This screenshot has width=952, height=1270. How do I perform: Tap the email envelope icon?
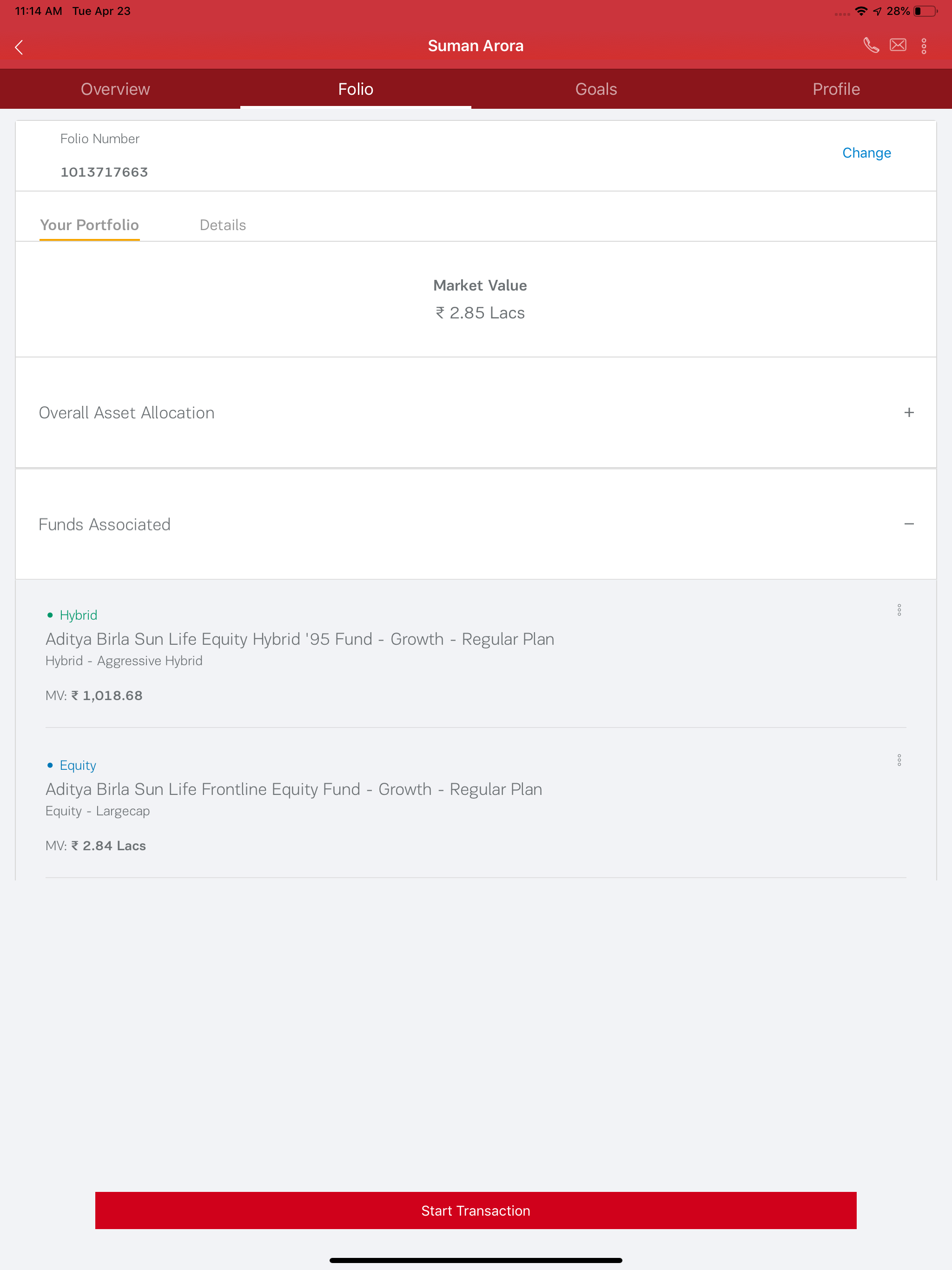(898, 45)
